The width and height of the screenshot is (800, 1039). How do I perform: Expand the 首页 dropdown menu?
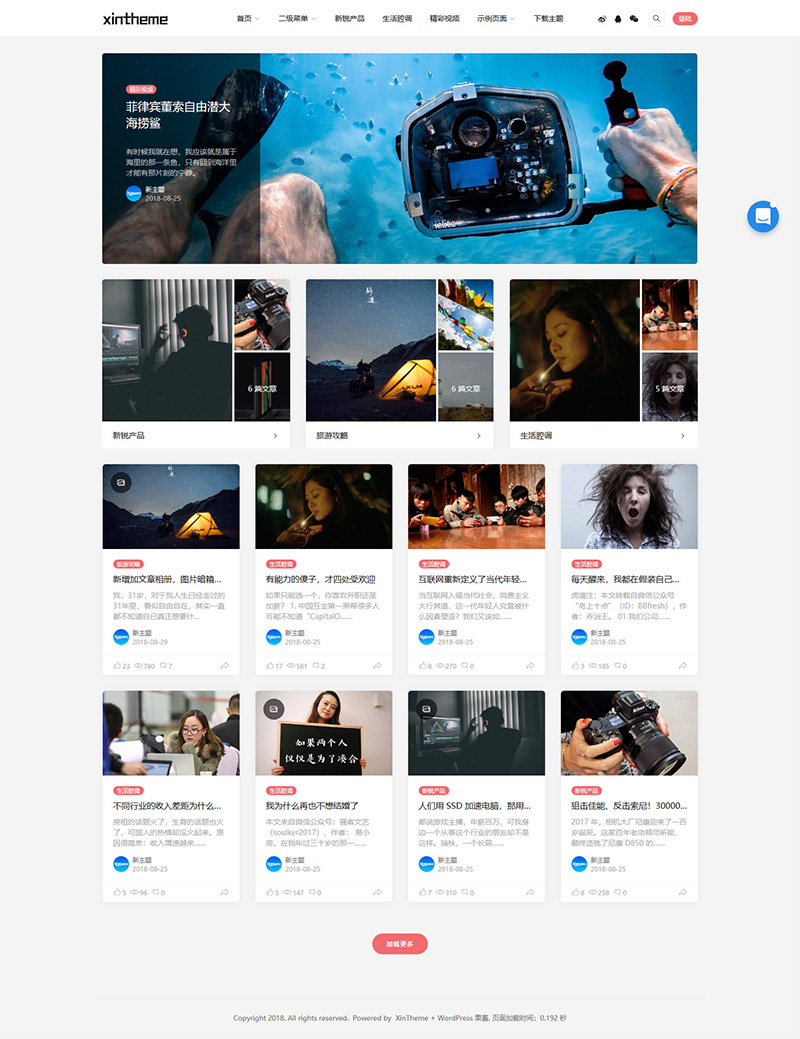(248, 19)
